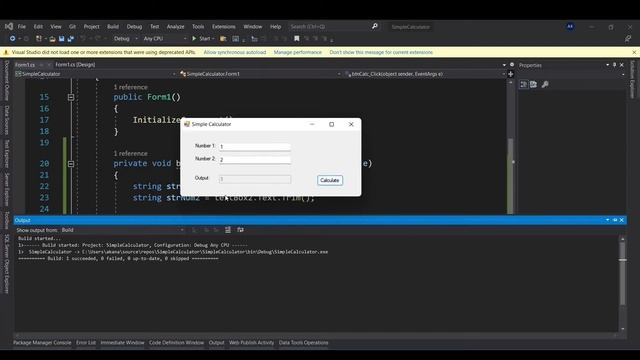Click Manage performance link
Screen dimensions: 640x360
[298, 52]
